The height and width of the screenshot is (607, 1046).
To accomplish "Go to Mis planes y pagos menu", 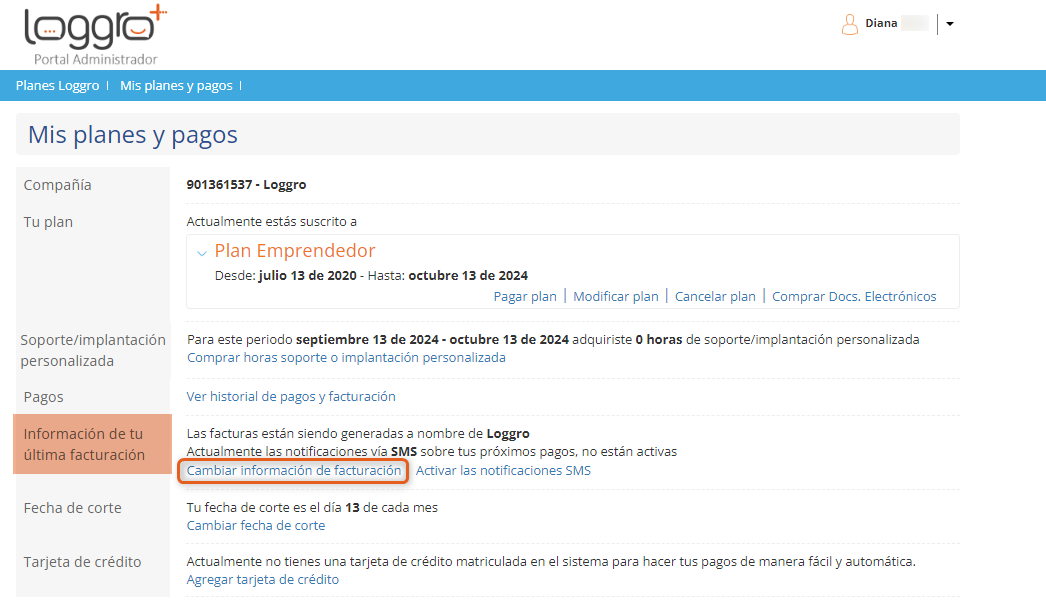I will pyautogui.click(x=176, y=85).
